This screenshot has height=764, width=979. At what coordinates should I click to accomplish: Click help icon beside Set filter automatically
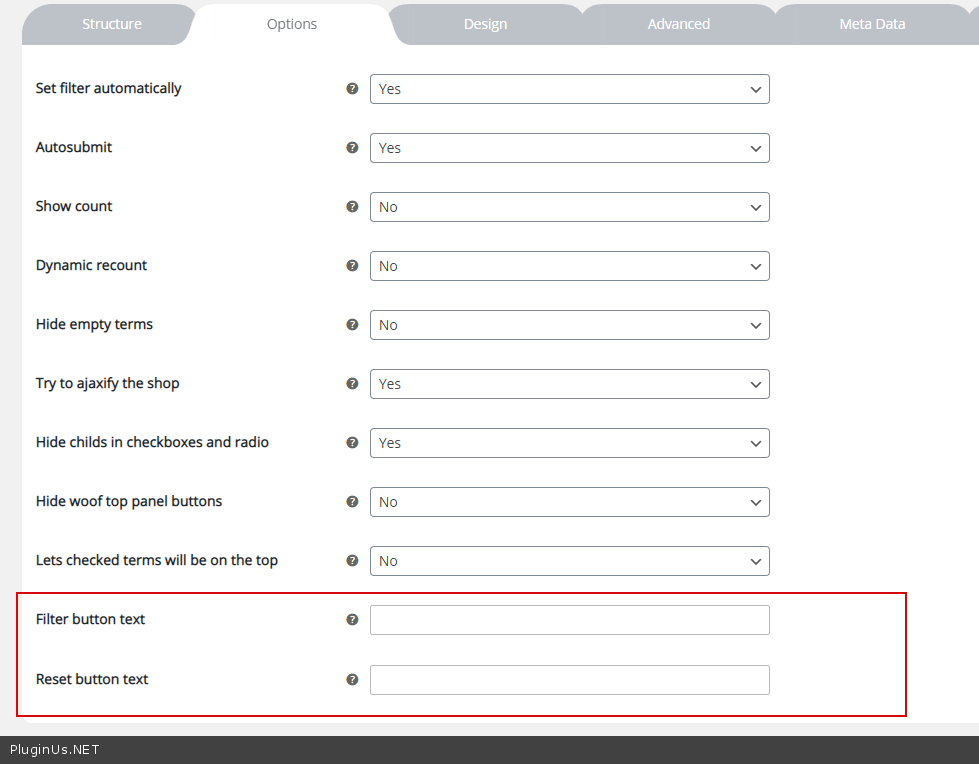[x=352, y=89]
